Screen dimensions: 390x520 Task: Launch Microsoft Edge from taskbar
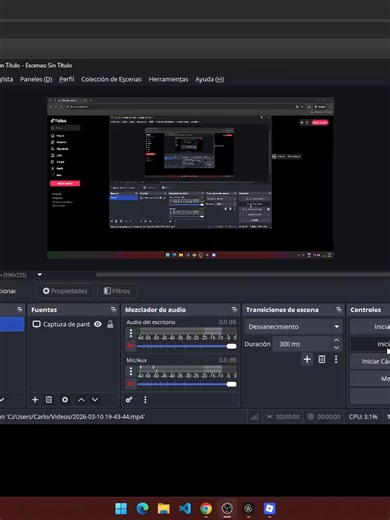[x=142, y=508]
